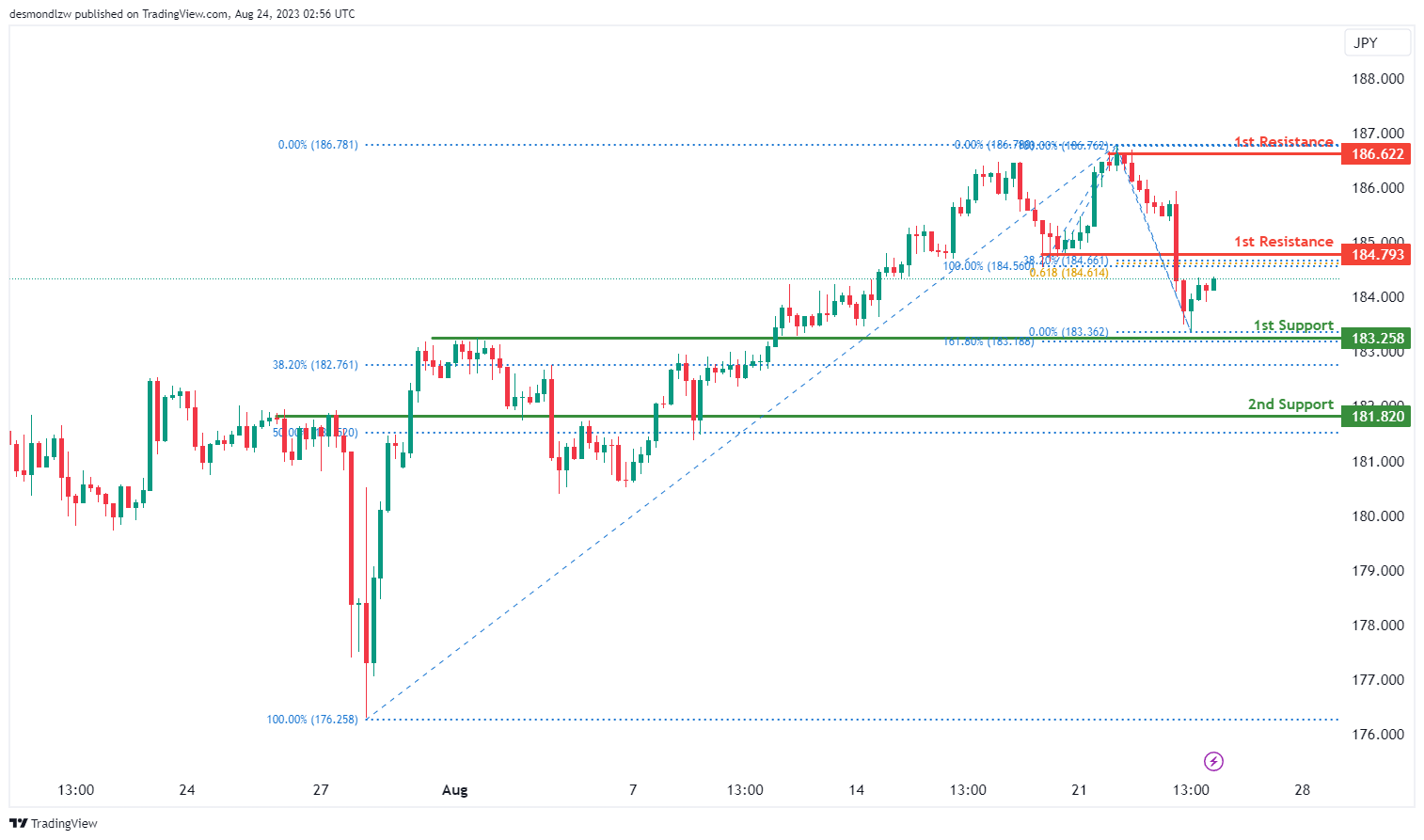Click the purple lightning event icon
Viewport: 1424px width, 840px height.
click(x=1213, y=761)
